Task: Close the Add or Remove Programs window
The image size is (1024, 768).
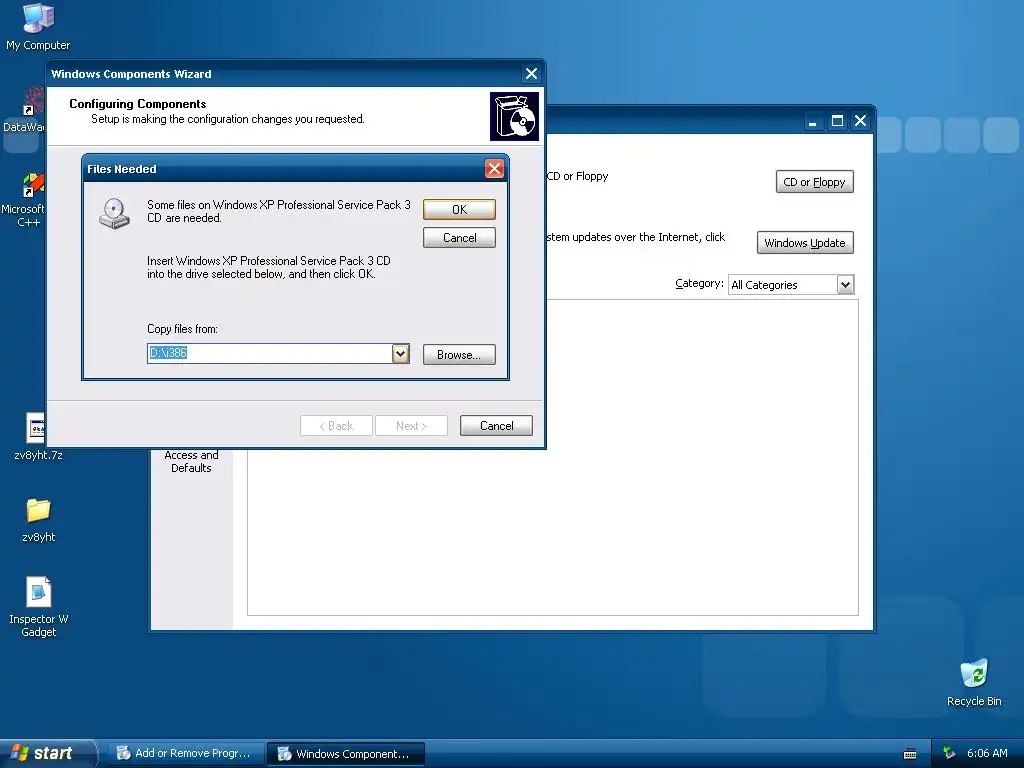Action: (861, 121)
